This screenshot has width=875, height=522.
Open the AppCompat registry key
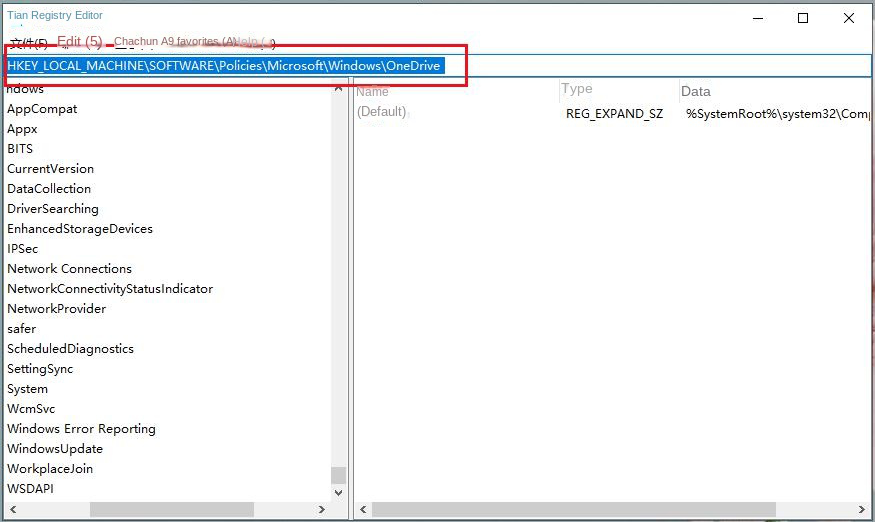[42, 109]
